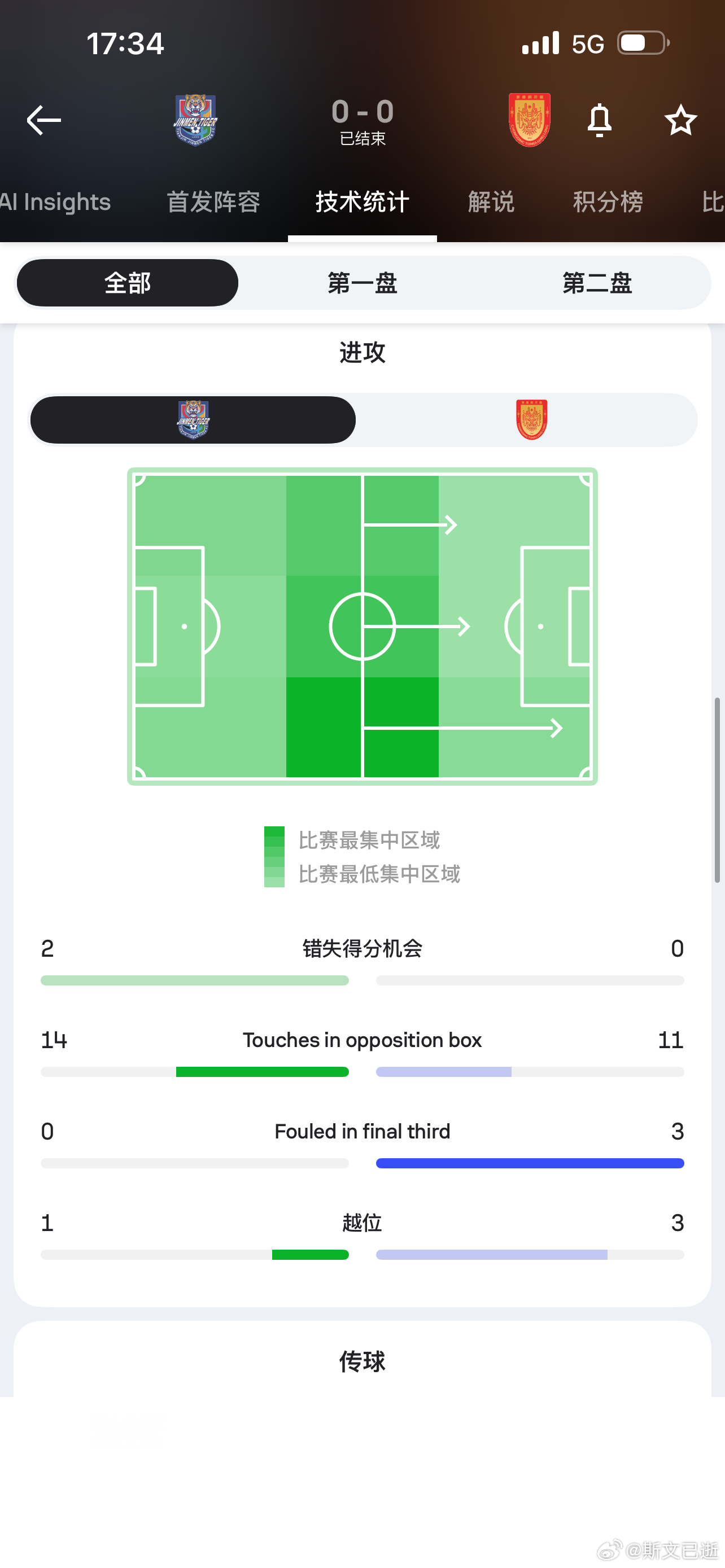Tap the Fouled in final third blue bar
The width and height of the screenshot is (725, 1568).
[530, 1163]
